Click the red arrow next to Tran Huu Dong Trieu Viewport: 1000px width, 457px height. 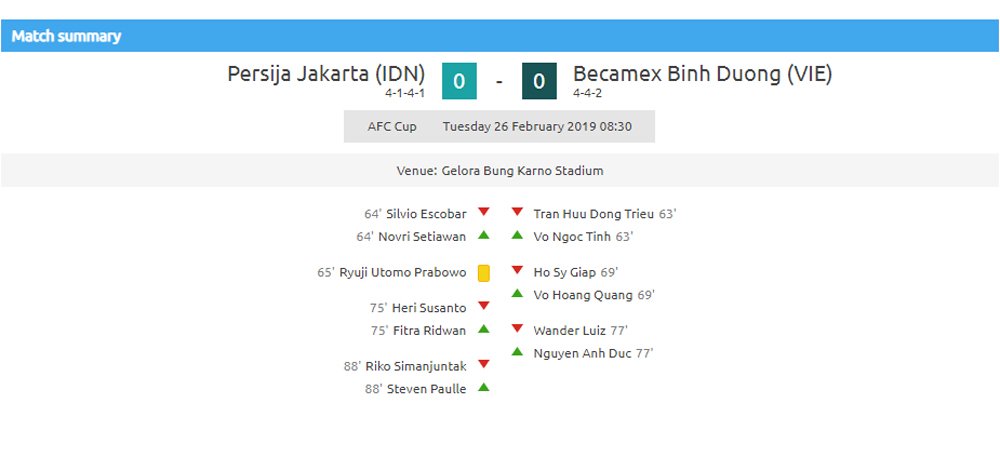[x=517, y=212]
